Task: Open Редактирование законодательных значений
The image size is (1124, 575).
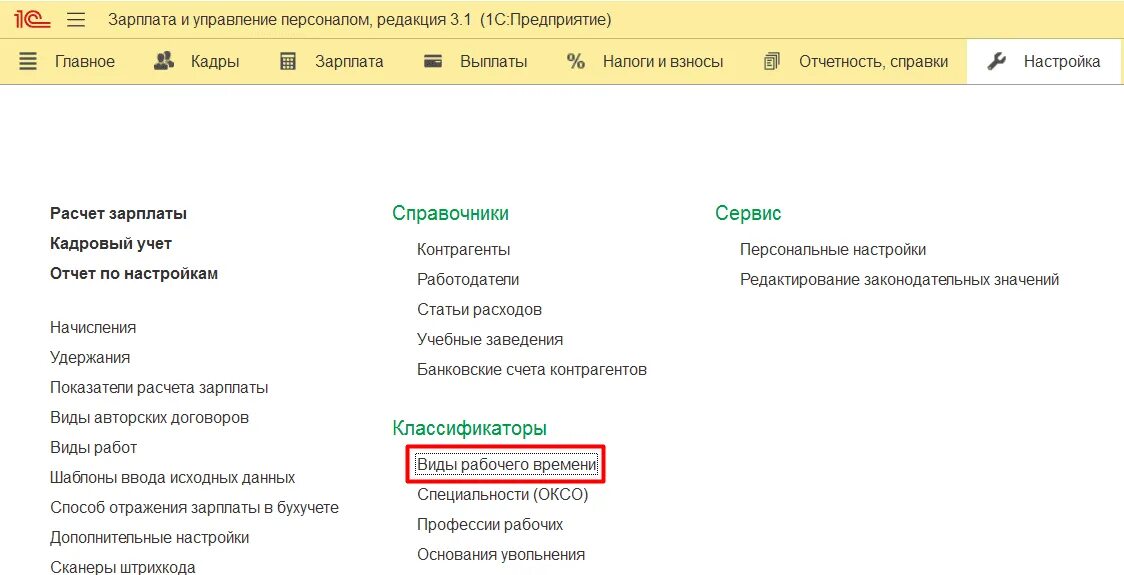Action: pyautogui.click(x=900, y=280)
